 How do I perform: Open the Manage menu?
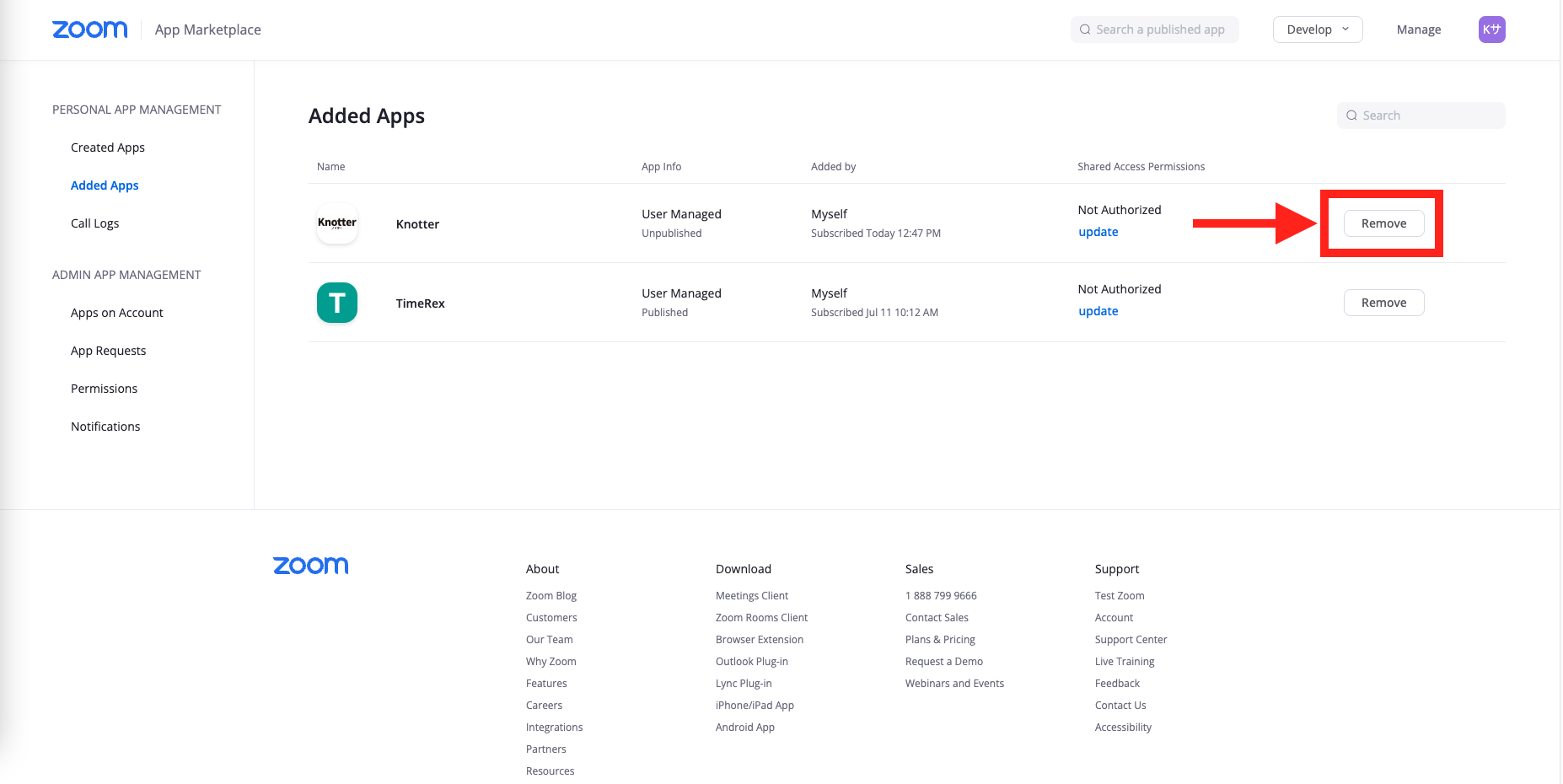pos(1418,30)
